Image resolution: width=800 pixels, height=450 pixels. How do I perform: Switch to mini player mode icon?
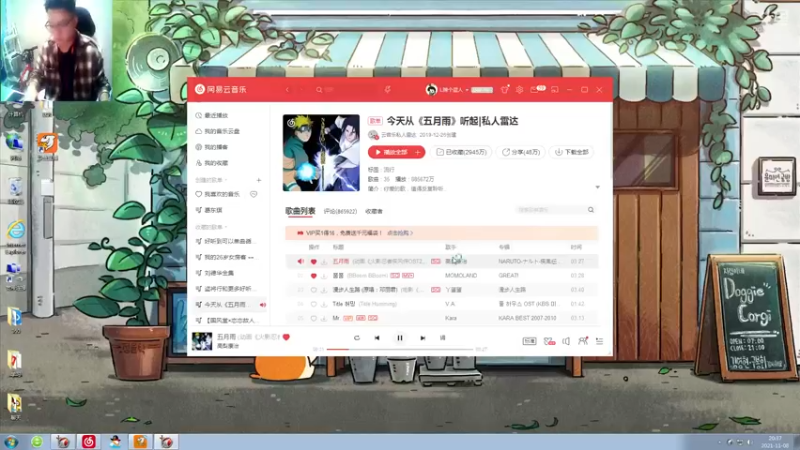click(x=555, y=90)
